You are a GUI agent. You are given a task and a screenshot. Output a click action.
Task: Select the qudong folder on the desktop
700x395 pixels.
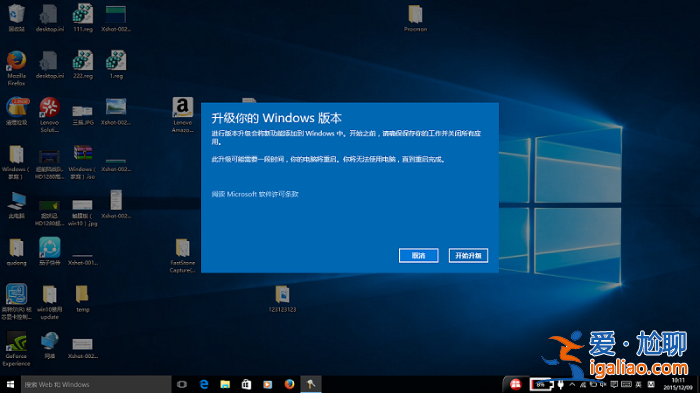[16, 252]
